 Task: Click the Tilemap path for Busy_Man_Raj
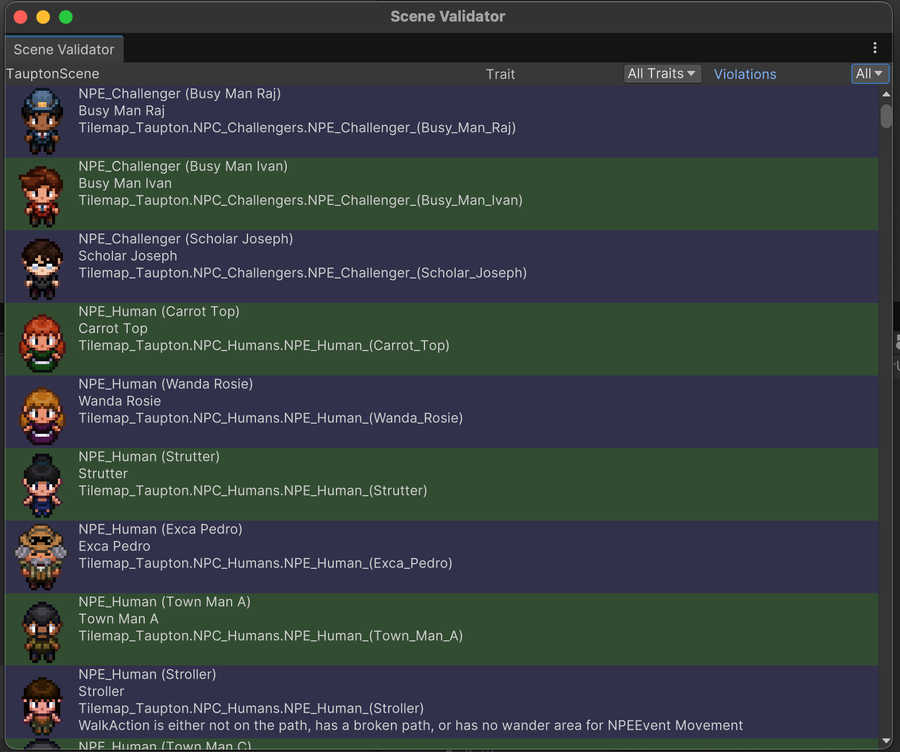click(x=297, y=128)
